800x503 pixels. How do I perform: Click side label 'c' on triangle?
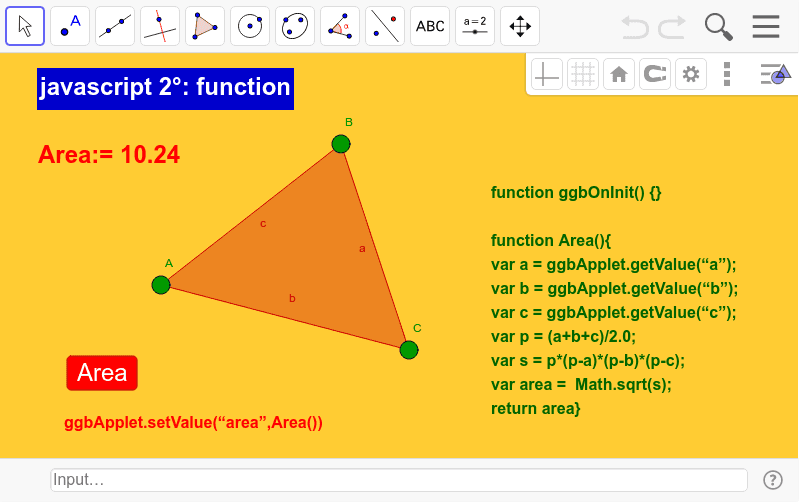point(263,223)
